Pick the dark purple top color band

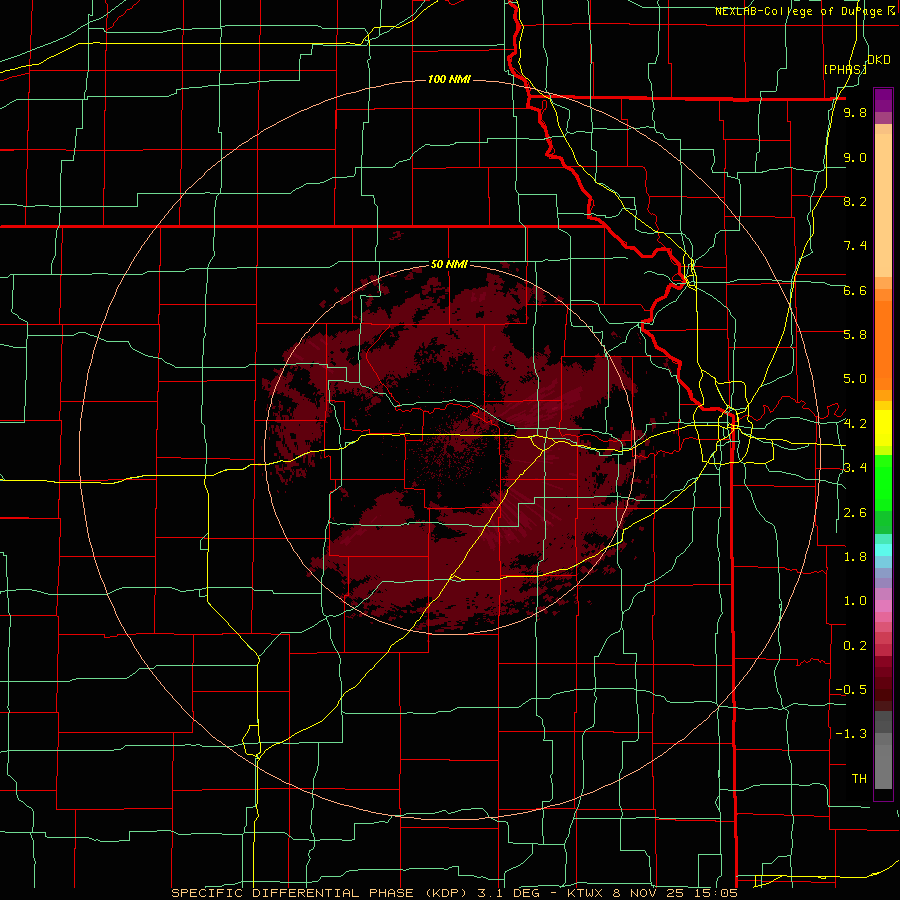click(883, 100)
